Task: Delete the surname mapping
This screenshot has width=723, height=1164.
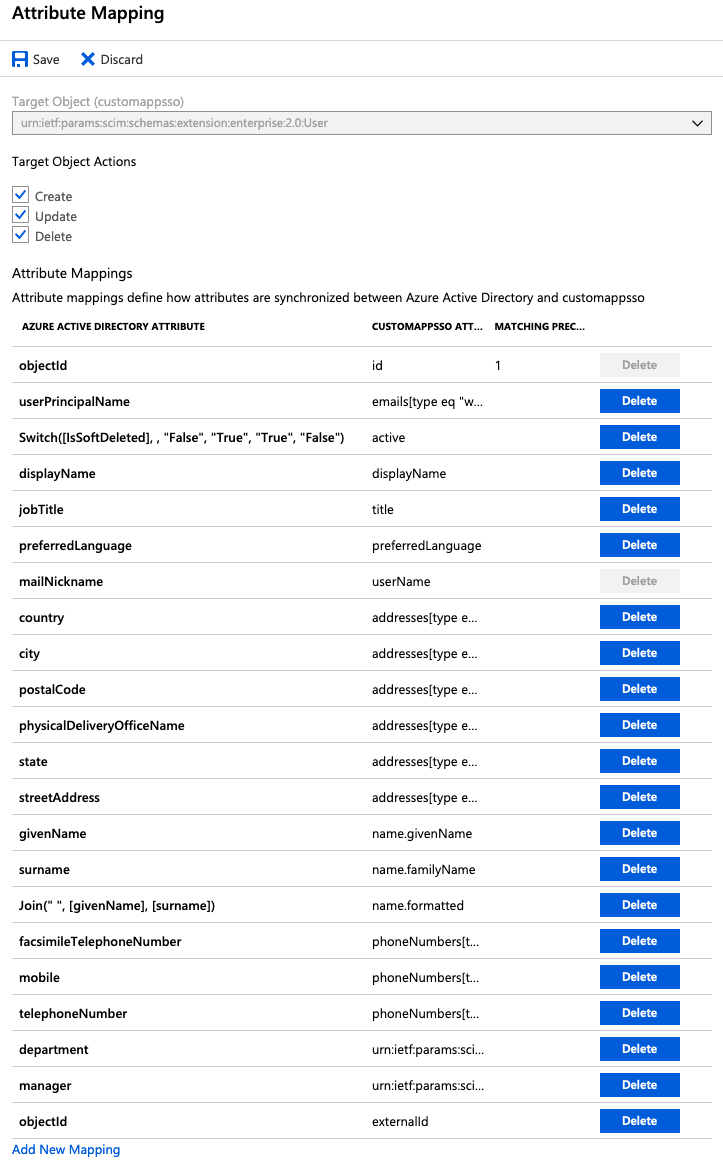Action: tap(639, 869)
